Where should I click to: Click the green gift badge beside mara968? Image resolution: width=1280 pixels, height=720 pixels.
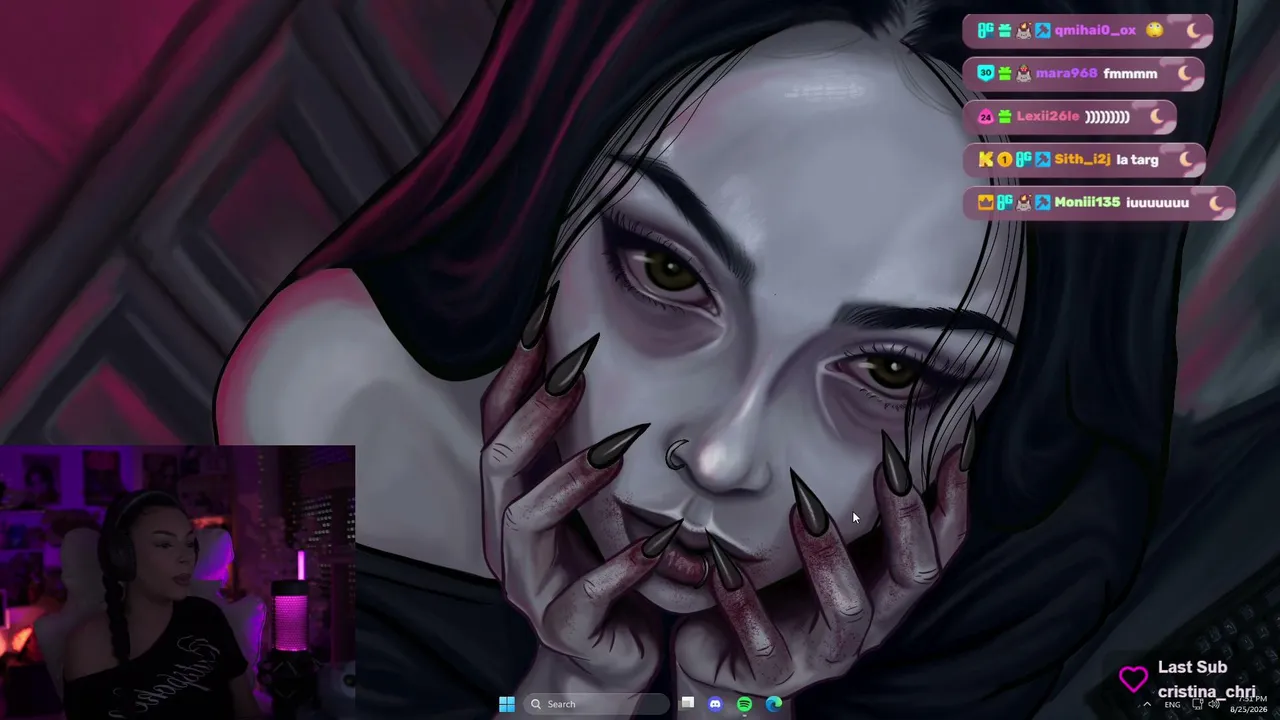tap(1004, 73)
